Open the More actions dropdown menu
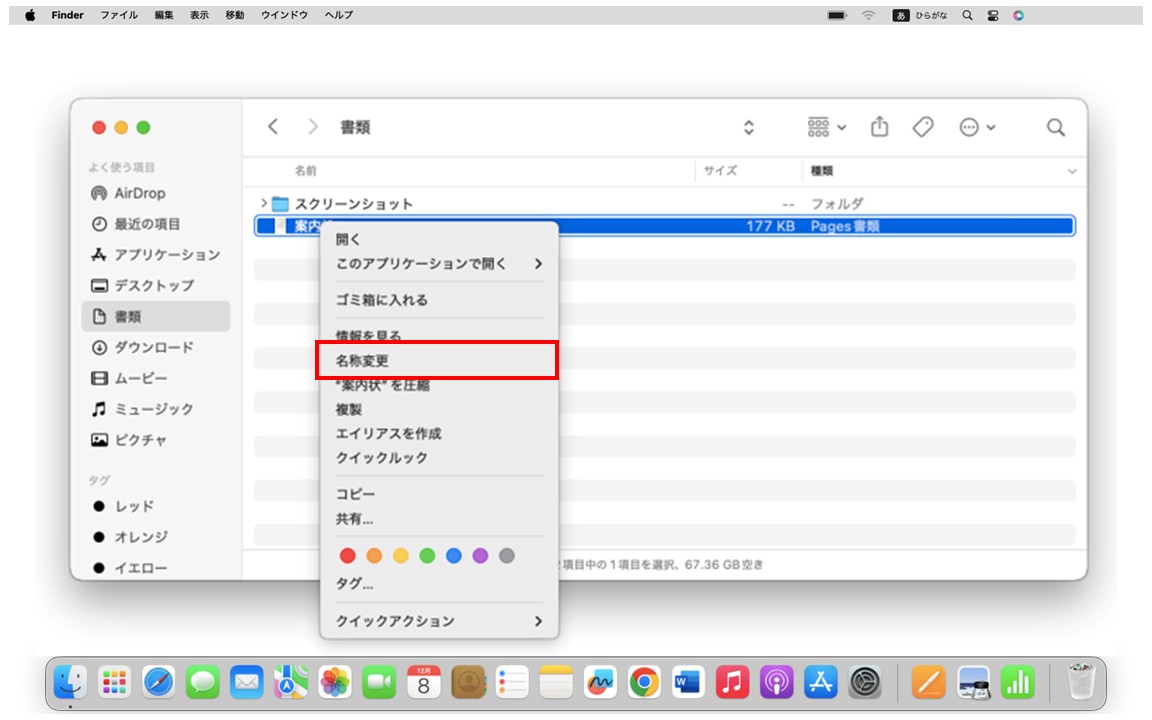 (969, 127)
